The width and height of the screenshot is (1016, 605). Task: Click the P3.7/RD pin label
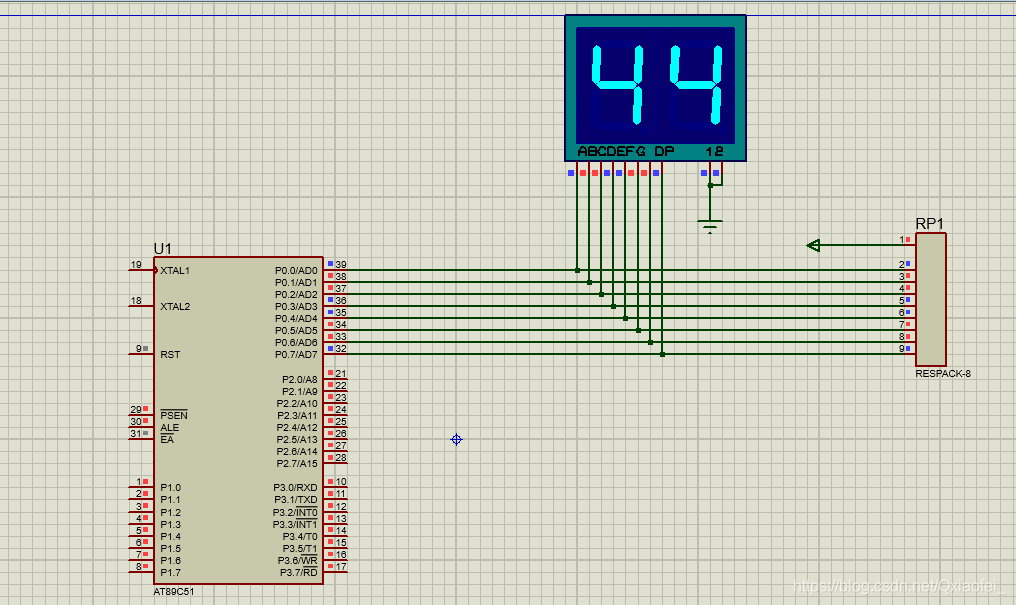coord(299,573)
